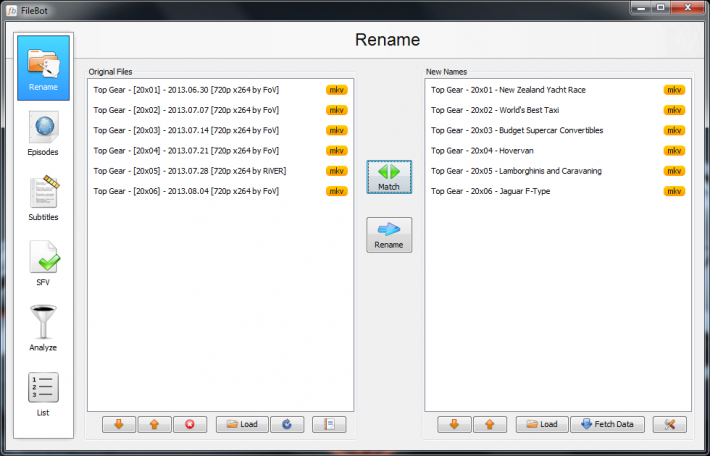Click mkv badge on original 20x05 row
The image size is (710, 456).
tap(336, 171)
